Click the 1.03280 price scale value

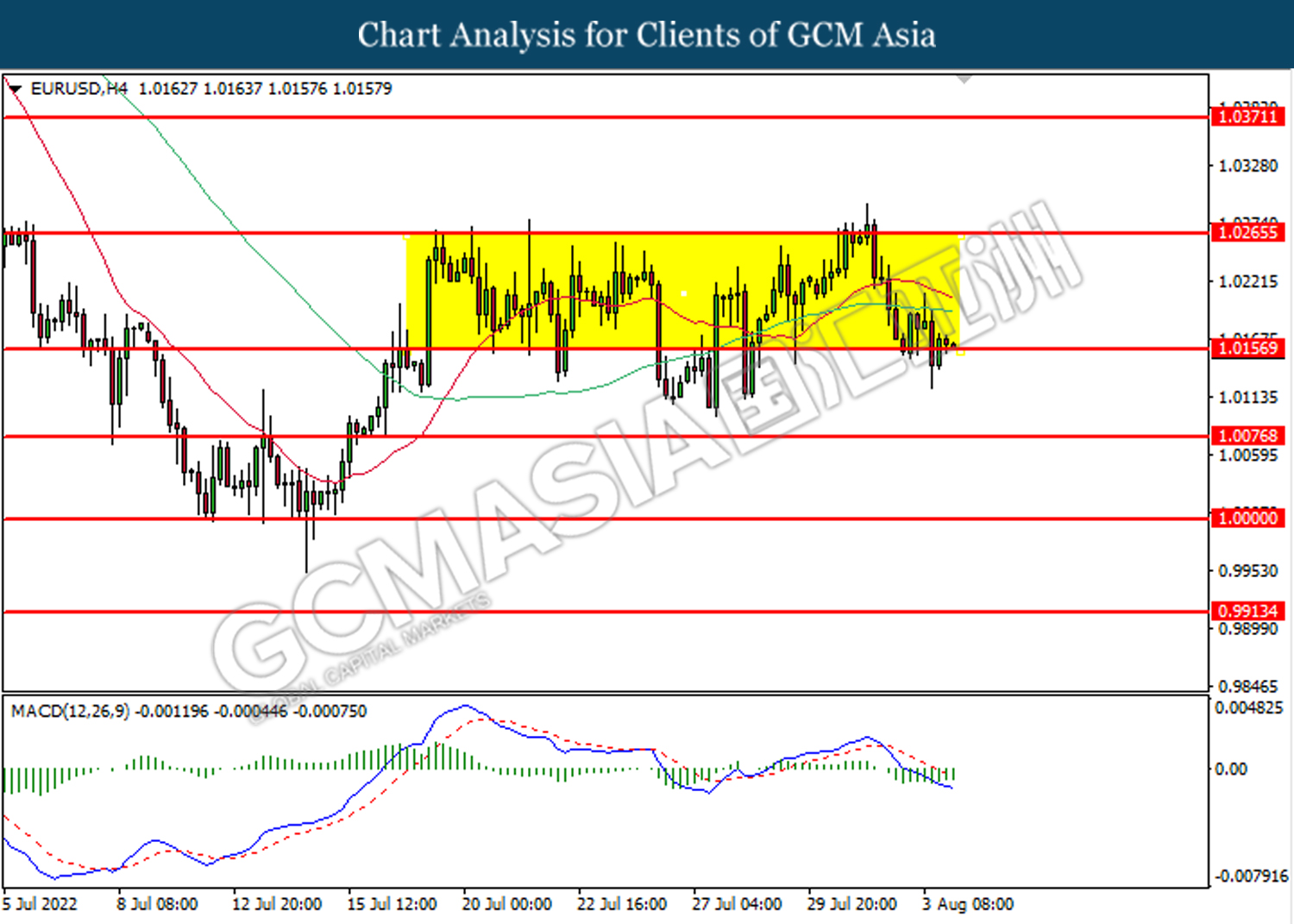1247,166
